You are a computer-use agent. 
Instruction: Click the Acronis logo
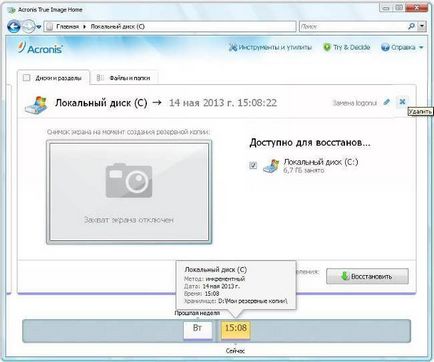click(40, 48)
